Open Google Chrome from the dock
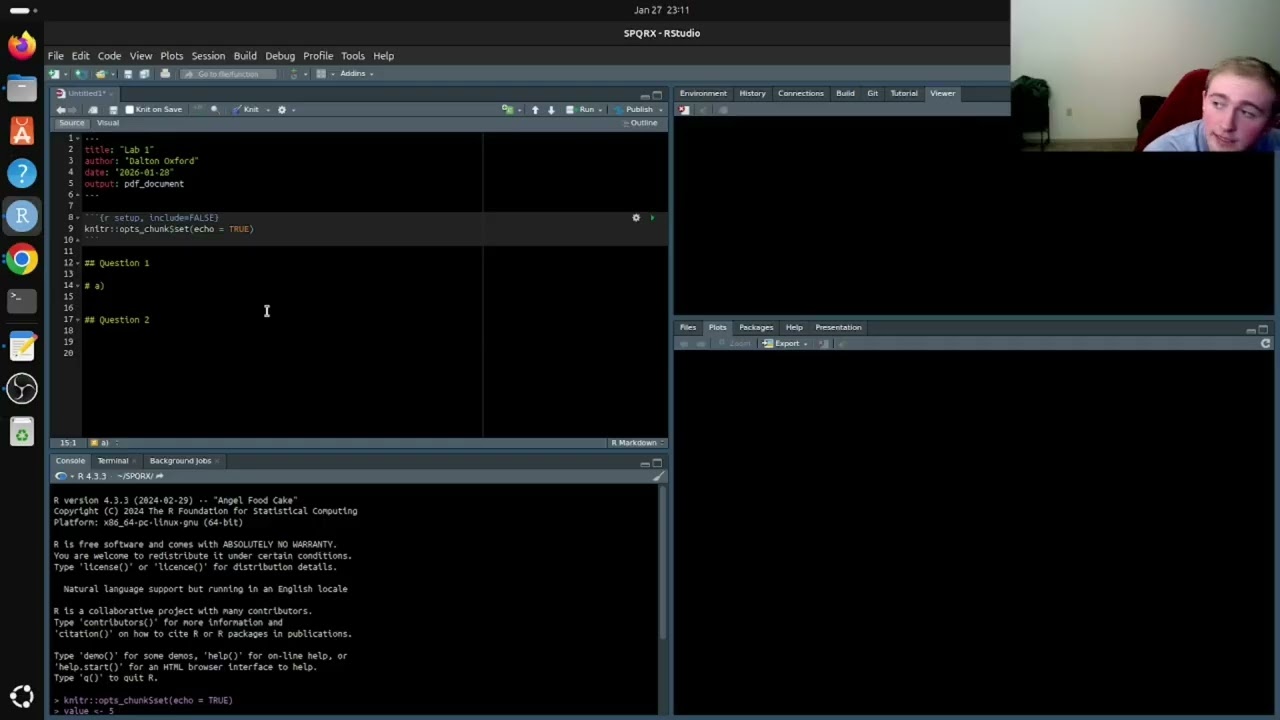The height and width of the screenshot is (720, 1280). pyautogui.click(x=22, y=260)
